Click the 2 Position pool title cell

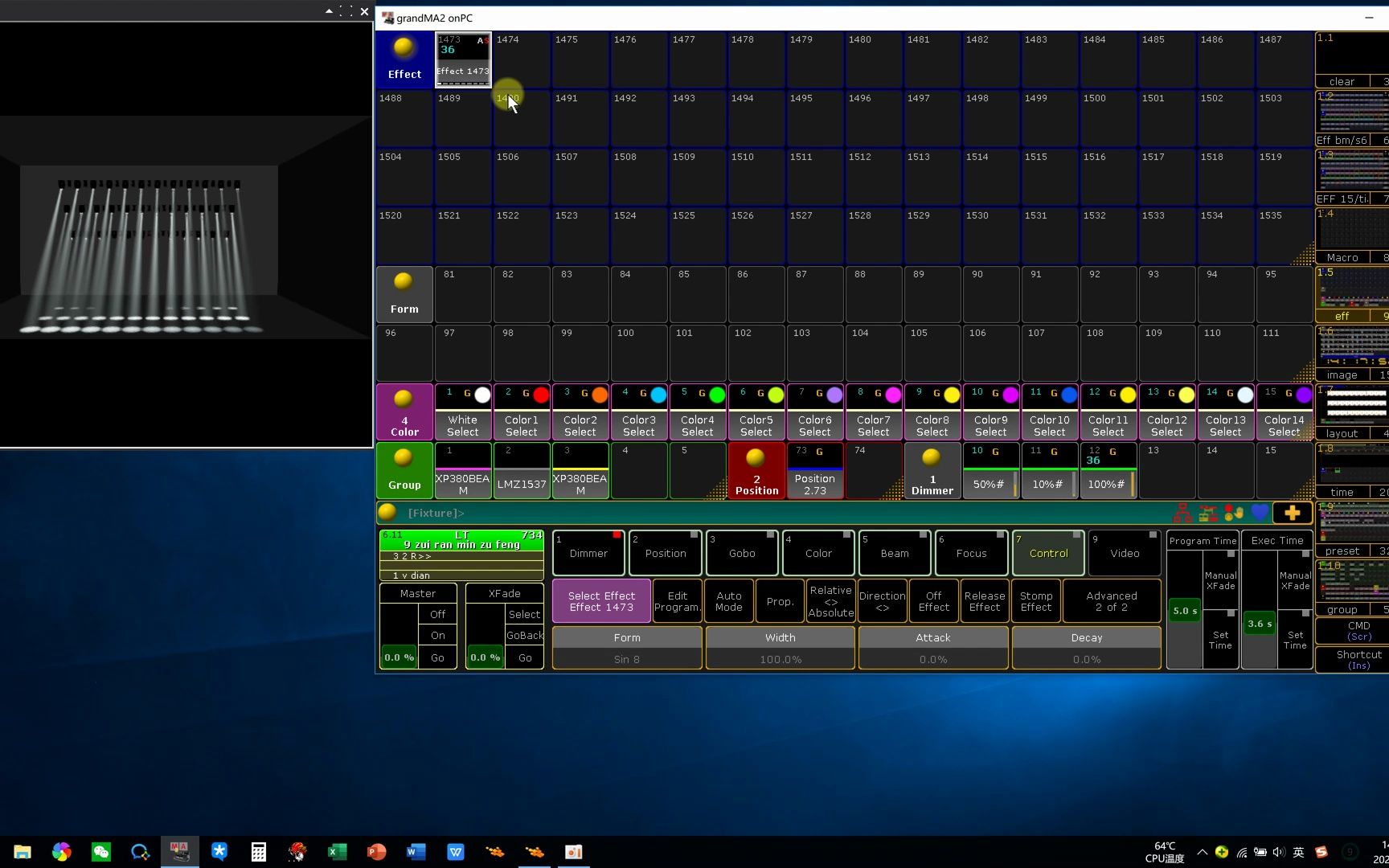(756, 470)
